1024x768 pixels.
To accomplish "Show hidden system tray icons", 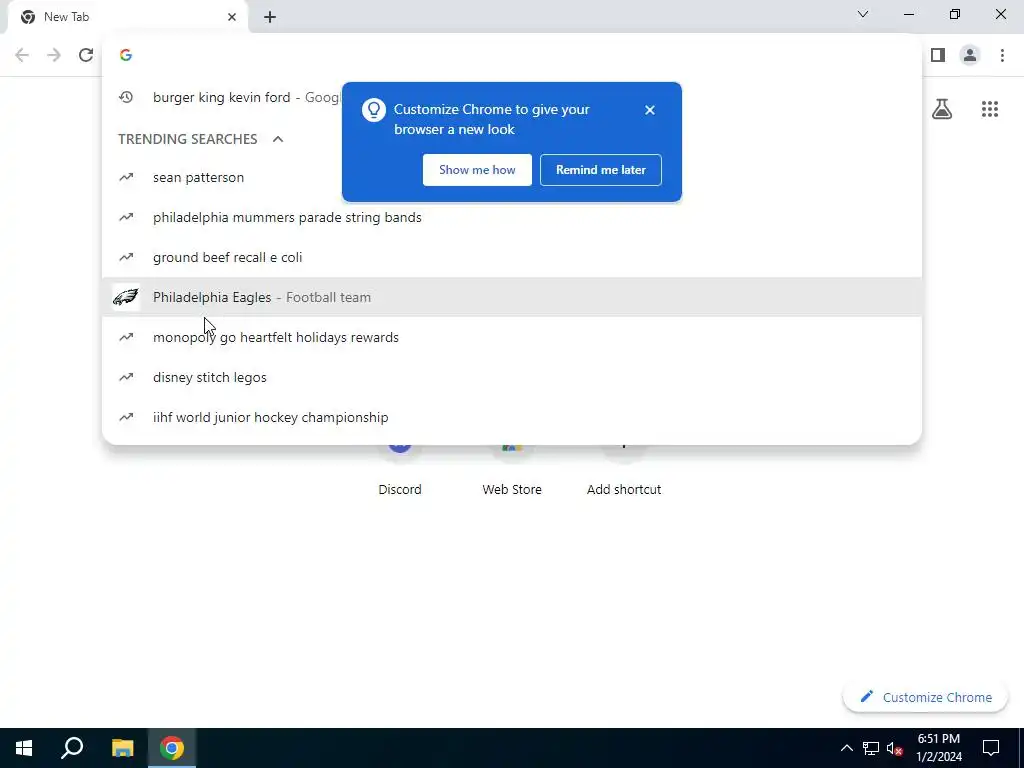I will click(x=846, y=748).
